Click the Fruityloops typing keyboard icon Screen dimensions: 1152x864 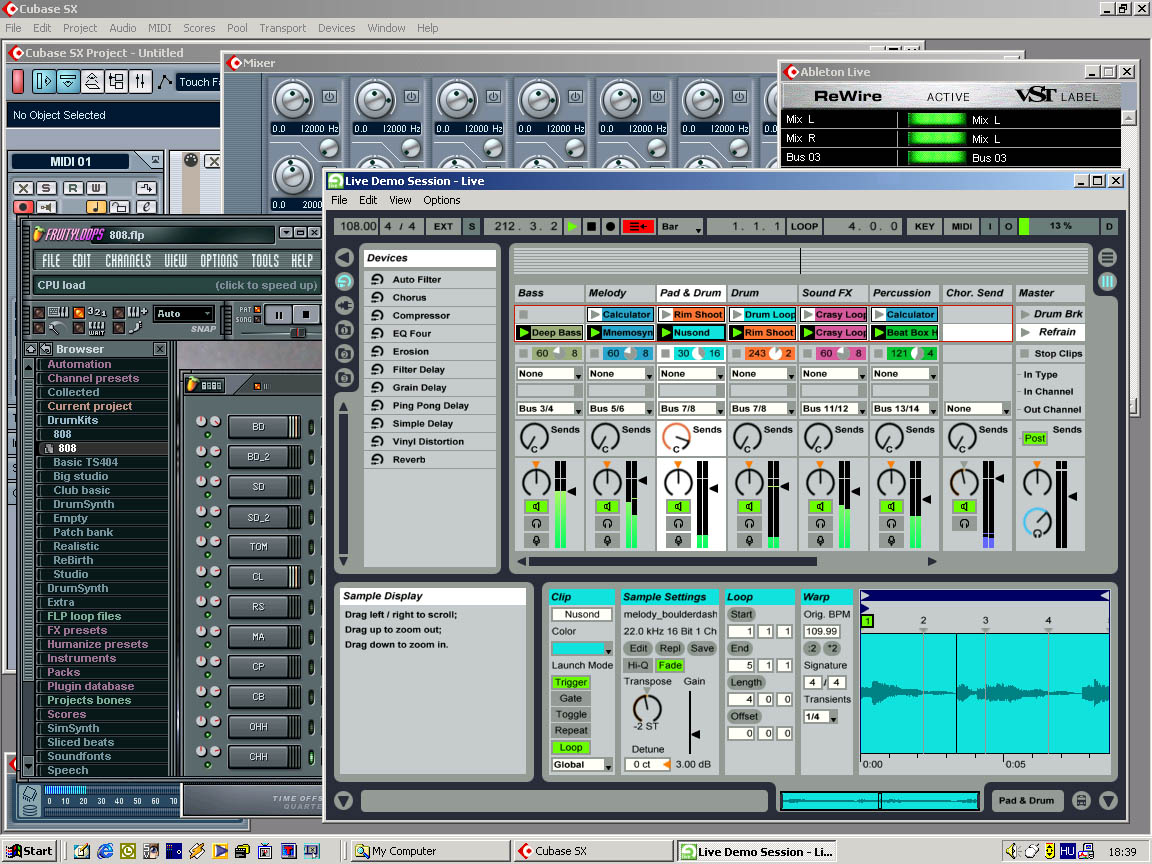click(x=59, y=312)
